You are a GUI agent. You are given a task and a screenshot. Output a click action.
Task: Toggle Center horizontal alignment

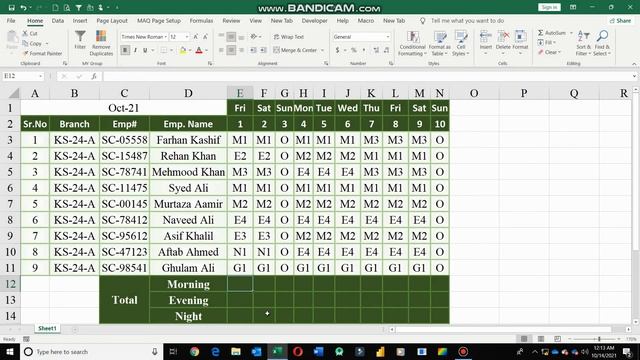pos(231,50)
